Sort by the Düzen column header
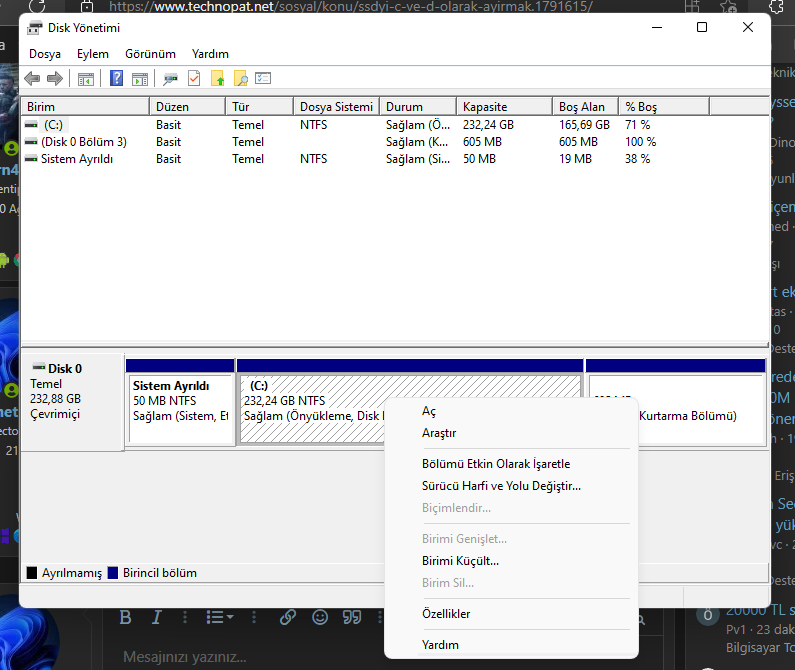This screenshot has height=670, width=795. coord(188,107)
